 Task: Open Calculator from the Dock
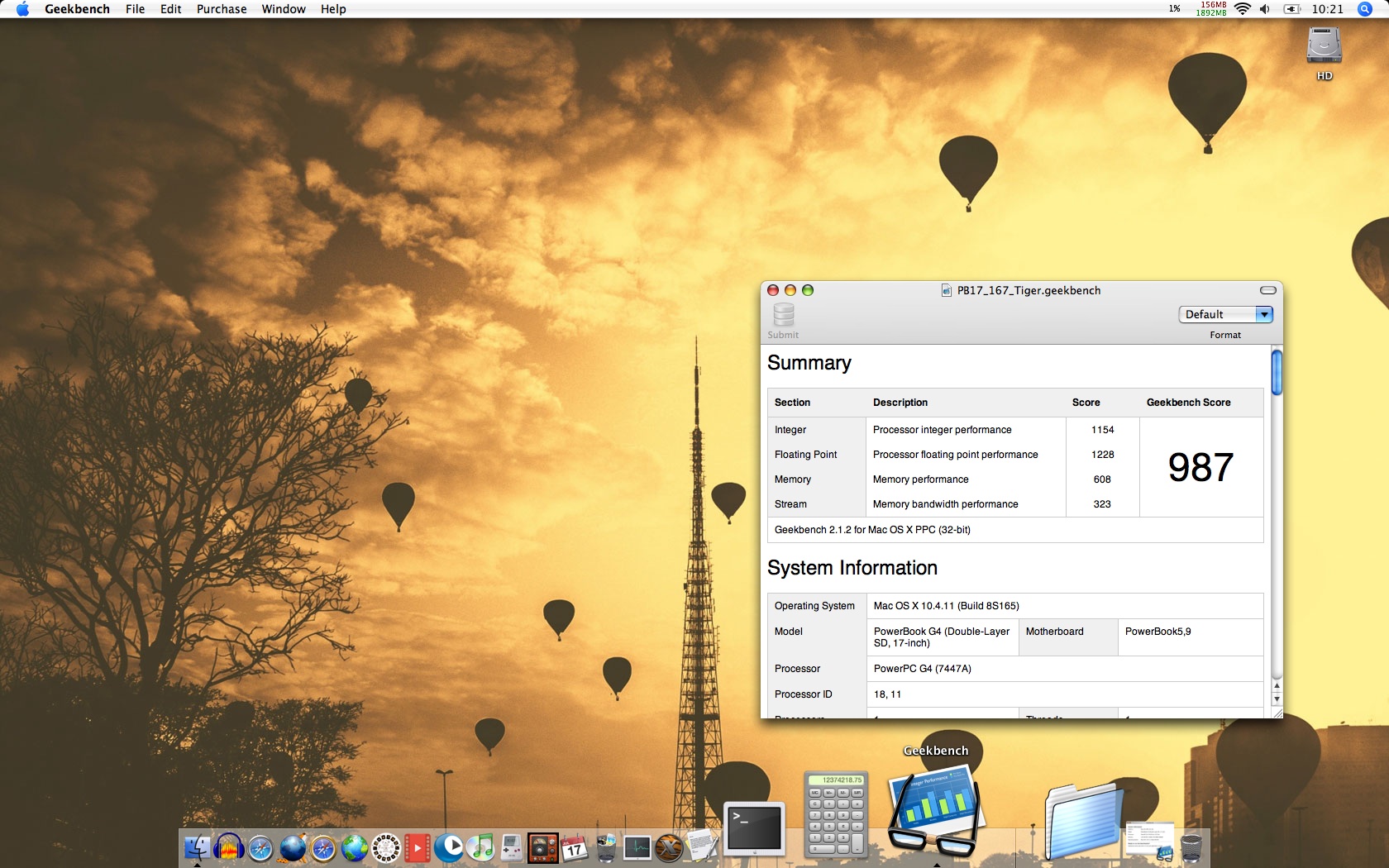tap(836, 815)
